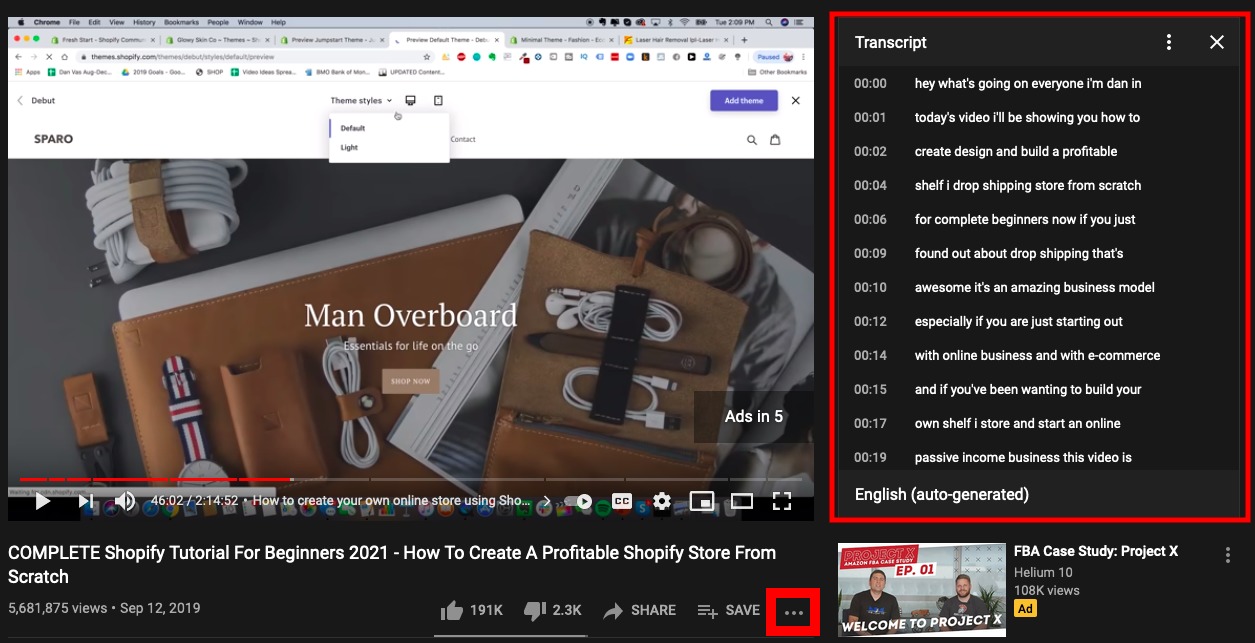Activate the miniplayer
Screen dimensions: 1255x643
click(x=702, y=501)
